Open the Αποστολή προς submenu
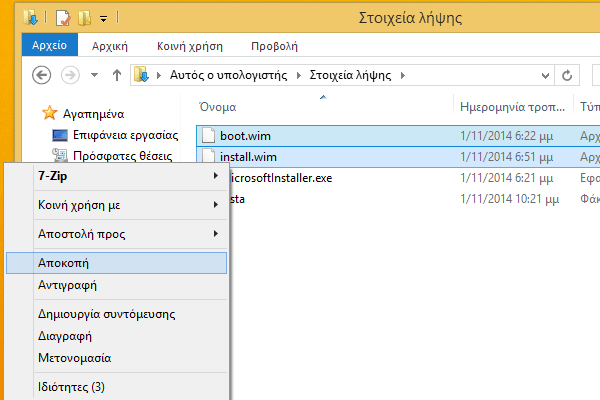Viewport: 600px width, 400px height. [x=117, y=234]
